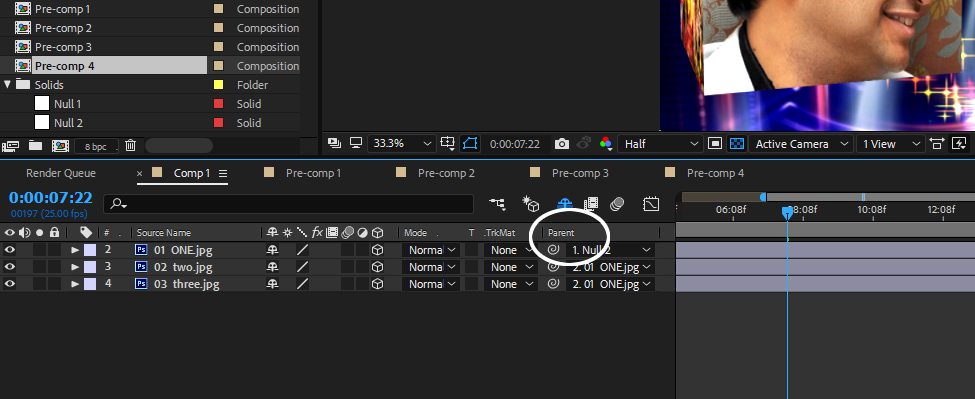Toggle 3D switch for 02 two.jpg
This screenshot has width=975, height=399.
pyautogui.click(x=377, y=267)
